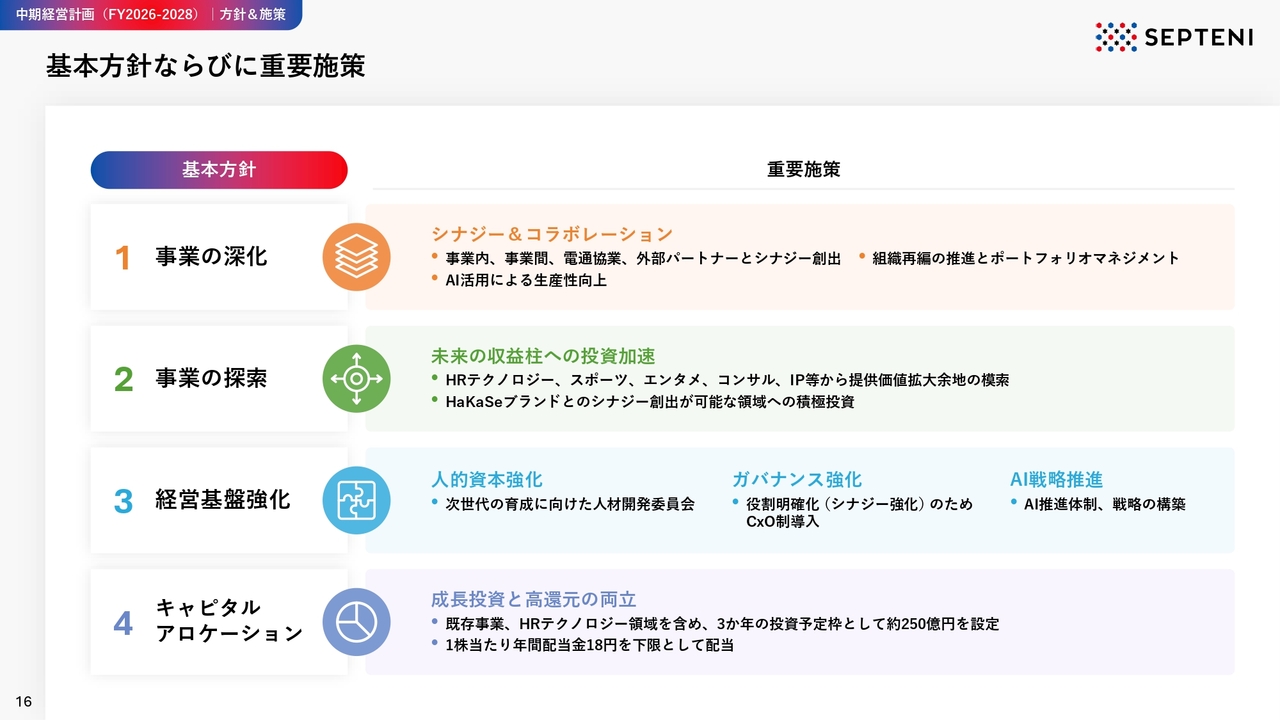Screen dimensions: 1280x720
Task: Click the page number 16
Action: tap(23, 702)
